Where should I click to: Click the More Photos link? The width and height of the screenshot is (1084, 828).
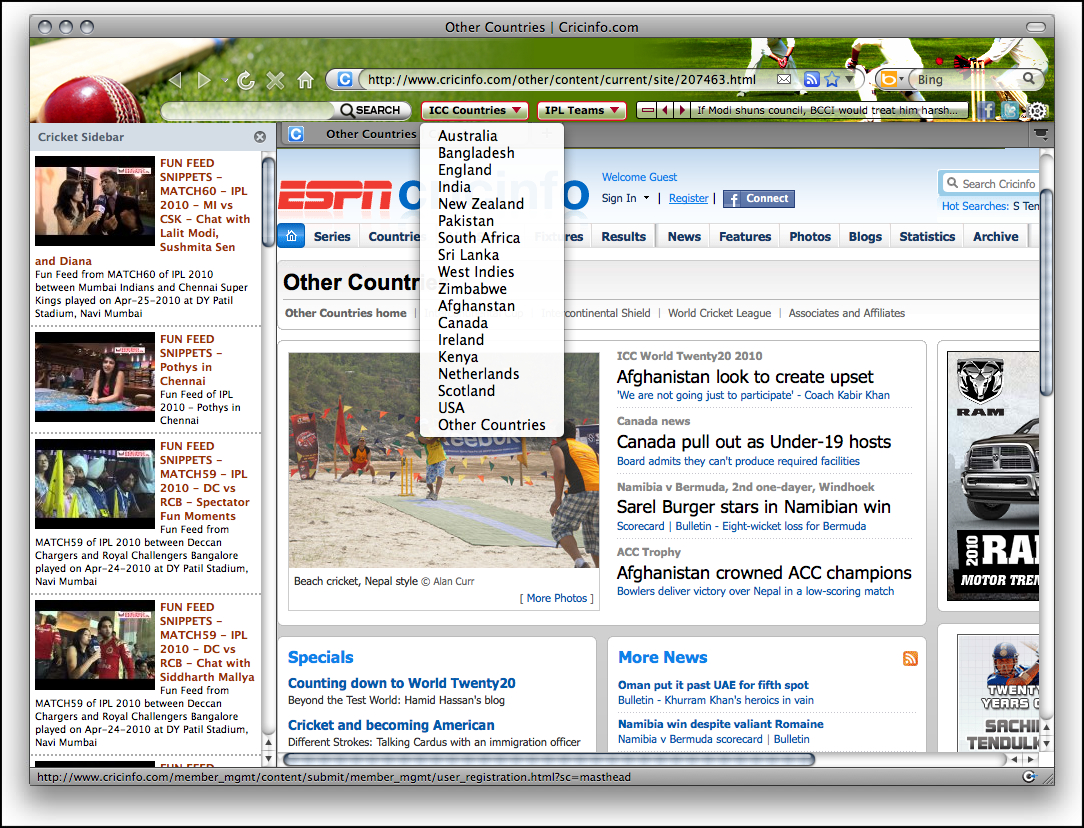[x=557, y=599]
